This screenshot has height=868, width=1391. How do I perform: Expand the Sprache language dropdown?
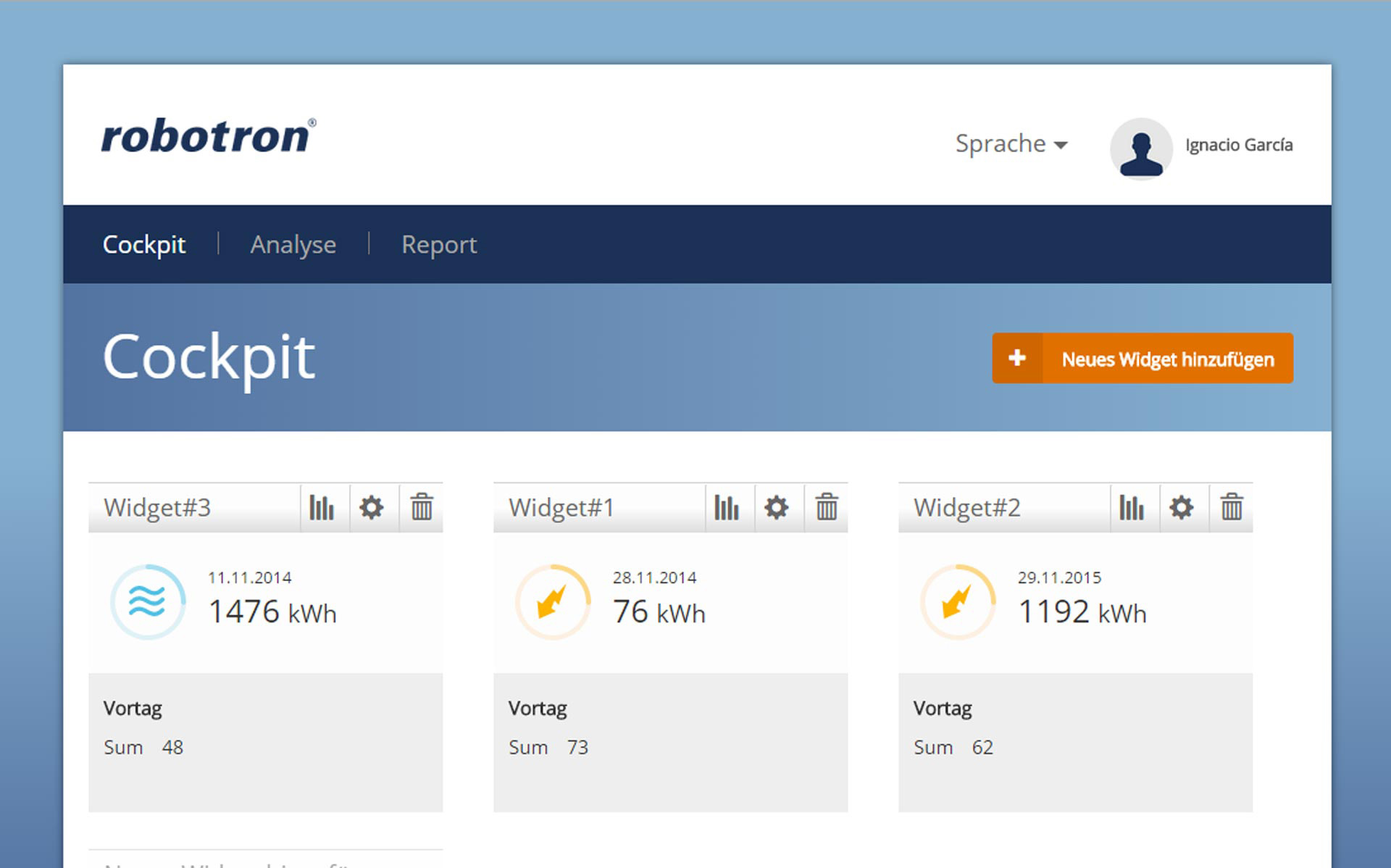click(1011, 144)
